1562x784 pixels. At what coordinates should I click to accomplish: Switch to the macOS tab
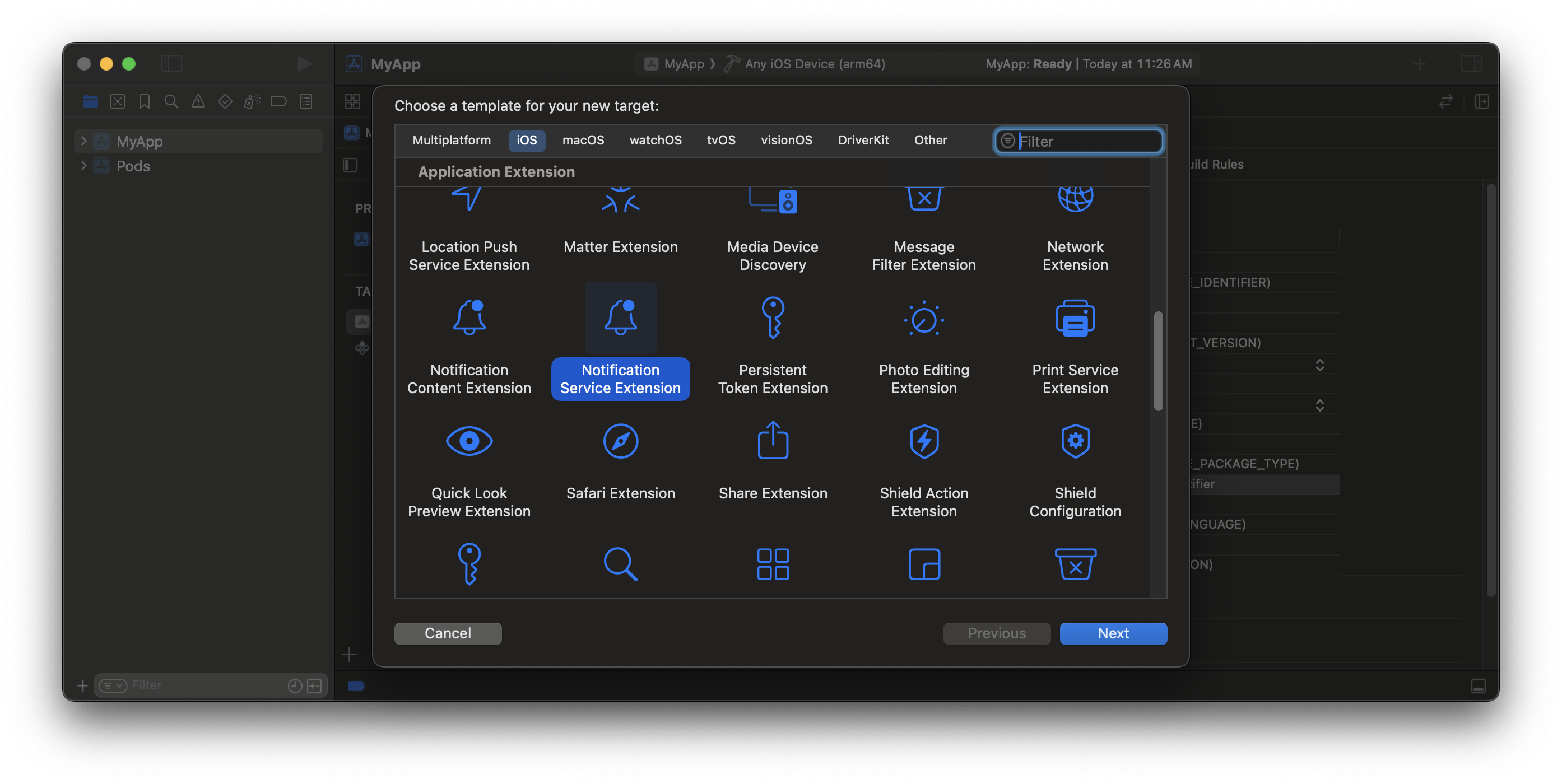pyautogui.click(x=583, y=140)
